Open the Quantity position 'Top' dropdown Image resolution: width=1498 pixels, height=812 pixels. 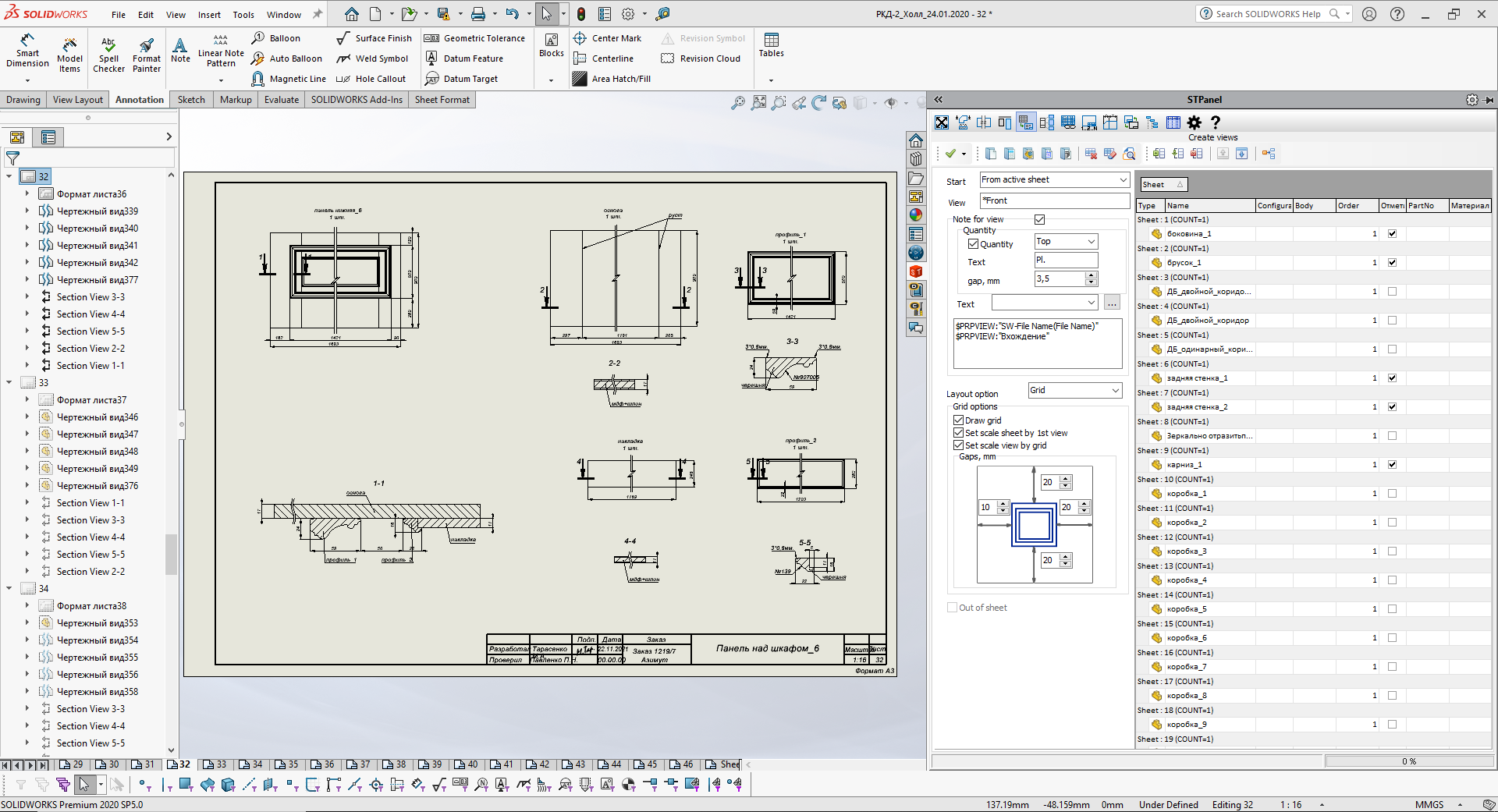tap(1066, 242)
